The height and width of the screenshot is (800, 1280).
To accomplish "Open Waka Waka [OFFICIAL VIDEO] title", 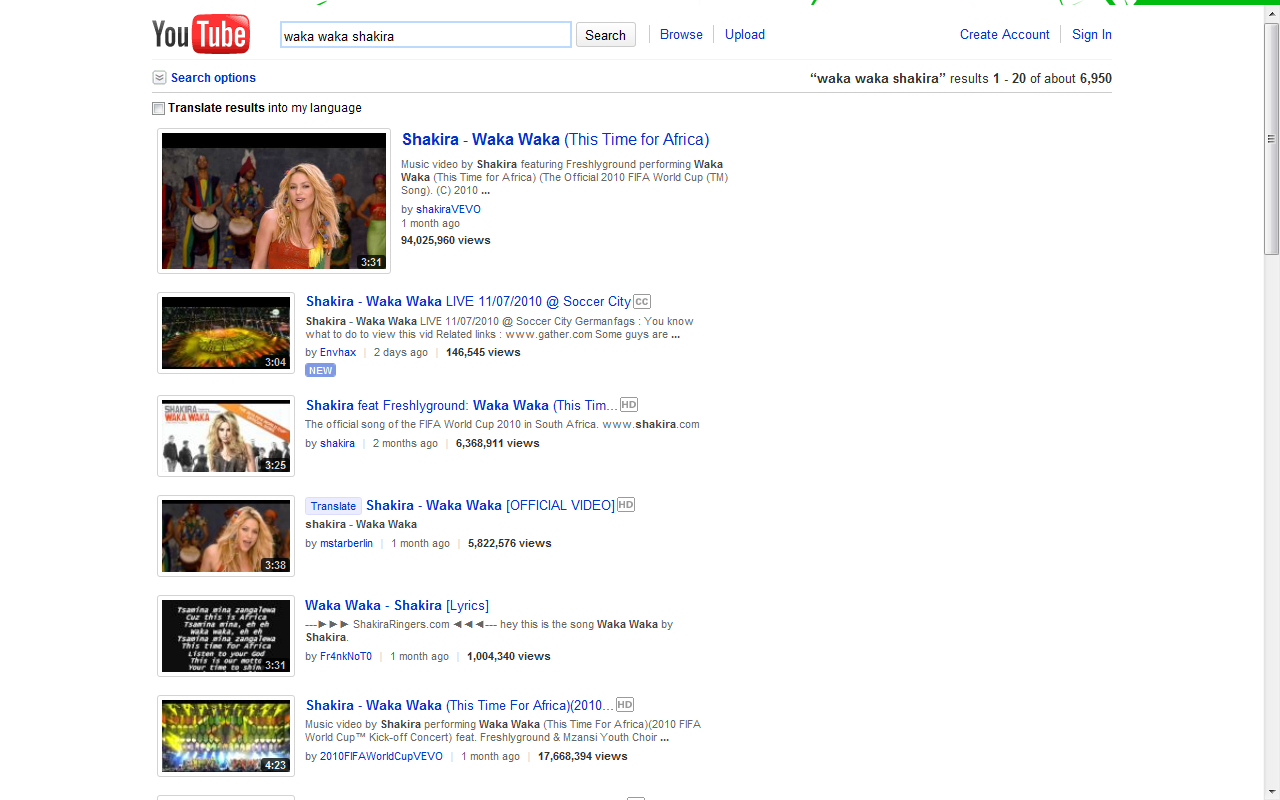I will [x=490, y=505].
